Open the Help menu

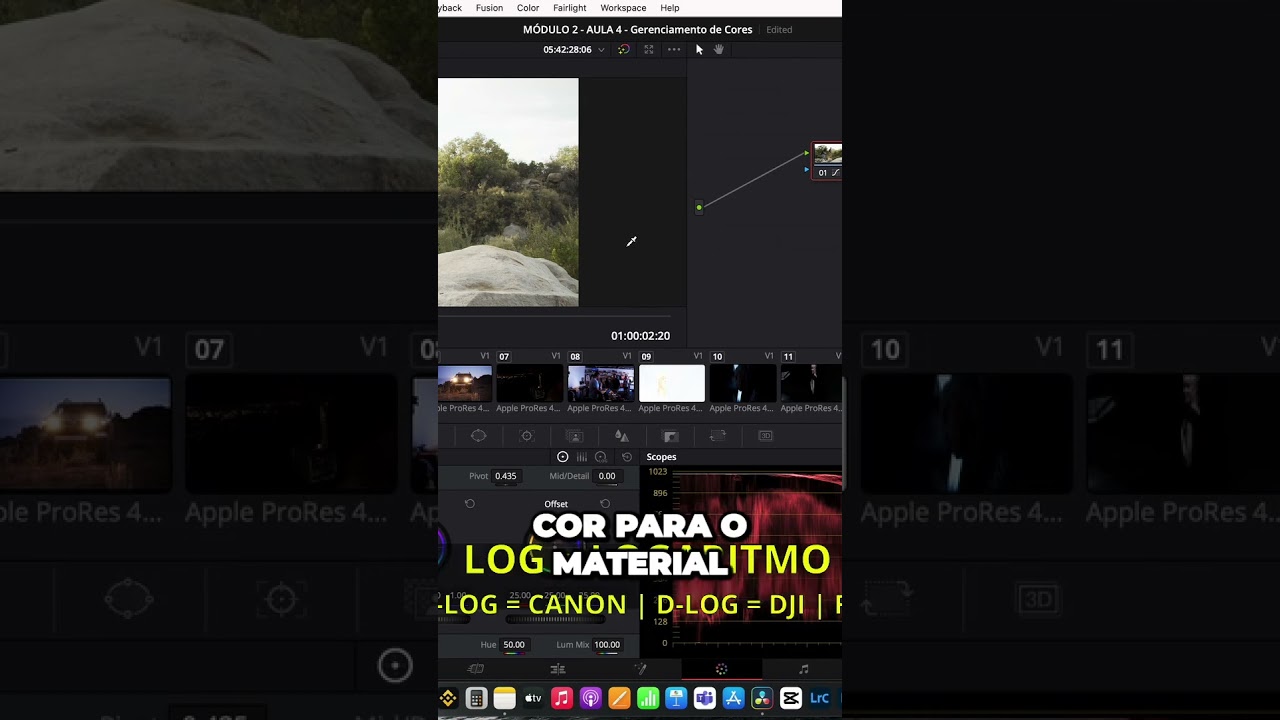coord(670,8)
